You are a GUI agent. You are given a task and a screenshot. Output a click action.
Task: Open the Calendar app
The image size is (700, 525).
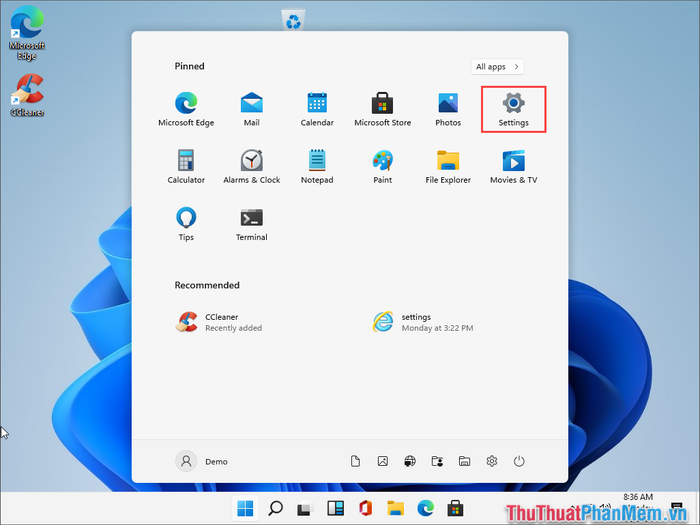(317, 109)
